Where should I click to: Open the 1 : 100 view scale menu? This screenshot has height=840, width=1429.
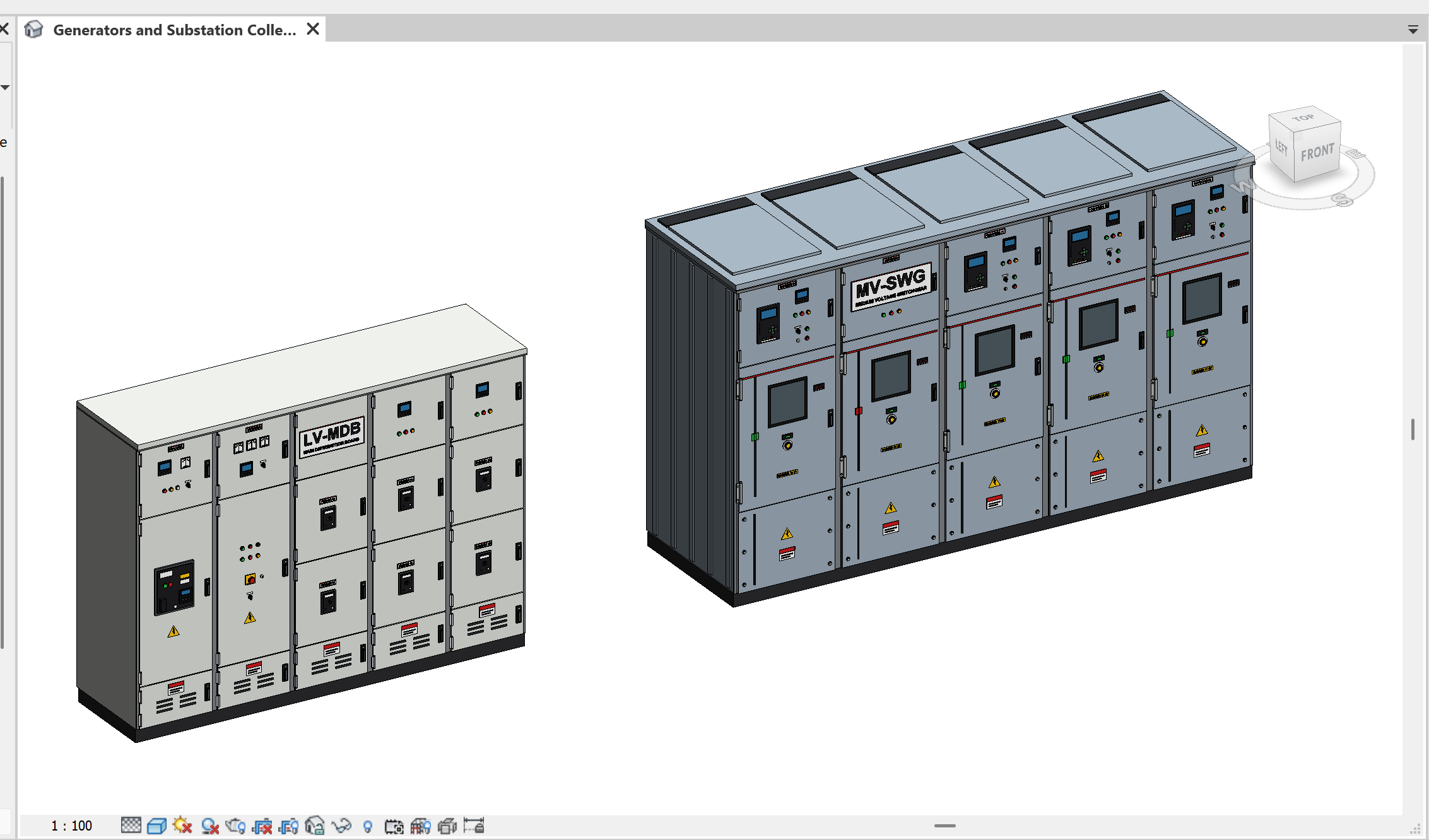tap(71, 825)
